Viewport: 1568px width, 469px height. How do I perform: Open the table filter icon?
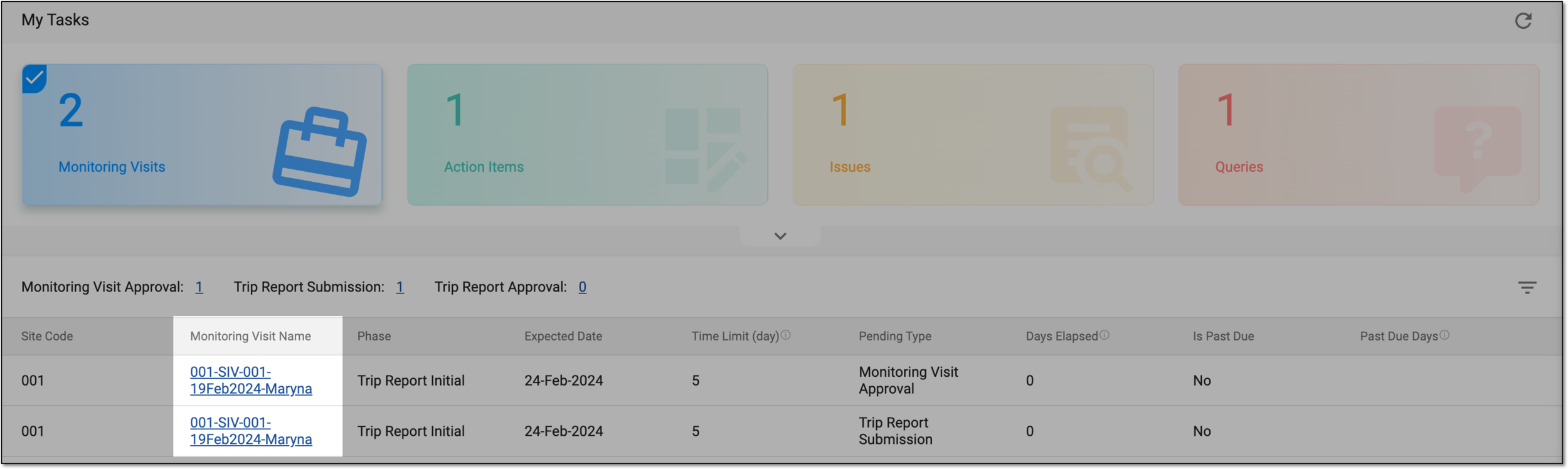(x=1527, y=288)
